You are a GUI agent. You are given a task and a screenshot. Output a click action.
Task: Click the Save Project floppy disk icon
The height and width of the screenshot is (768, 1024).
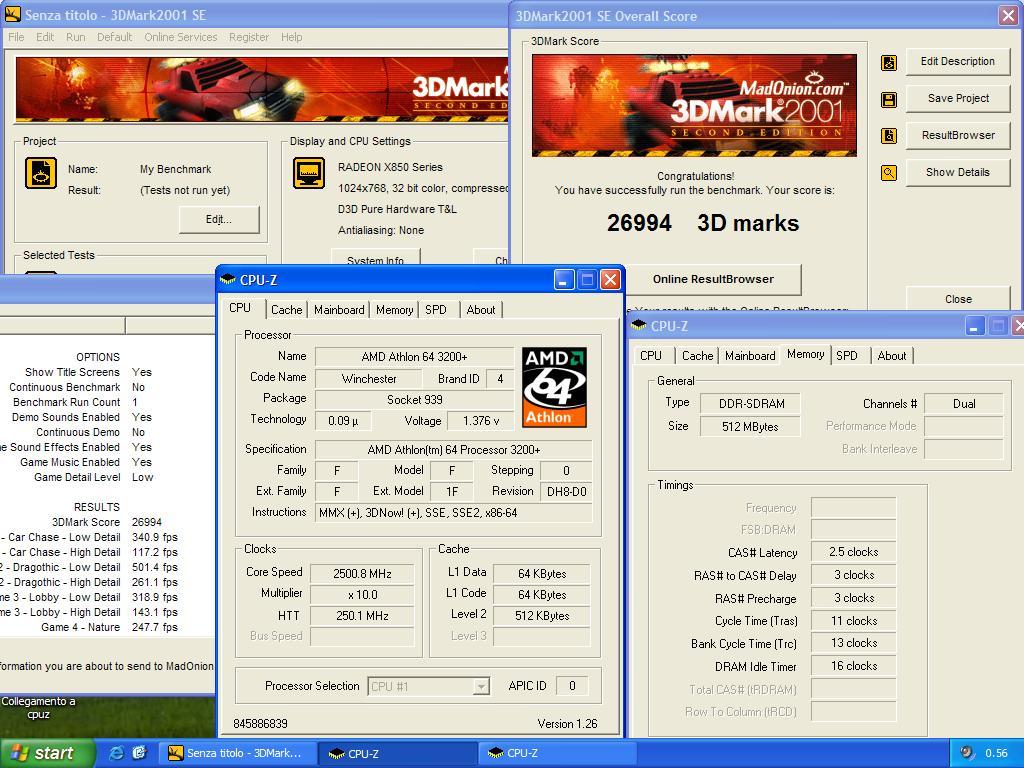[x=889, y=99]
